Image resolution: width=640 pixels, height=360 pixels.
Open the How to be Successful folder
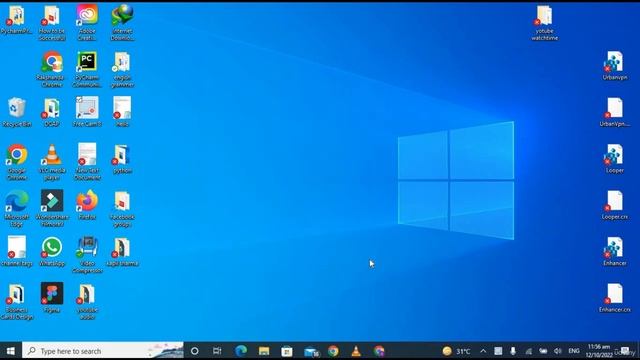(x=52, y=23)
